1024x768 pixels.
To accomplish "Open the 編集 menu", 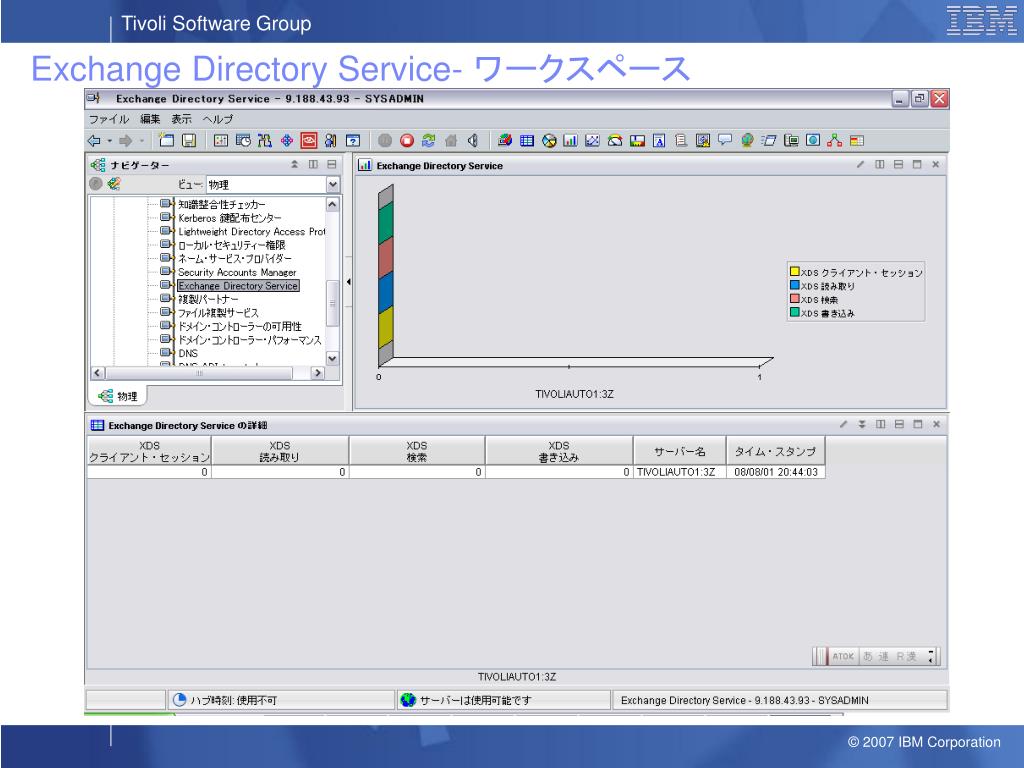I will pyautogui.click(x=150, y=119).
